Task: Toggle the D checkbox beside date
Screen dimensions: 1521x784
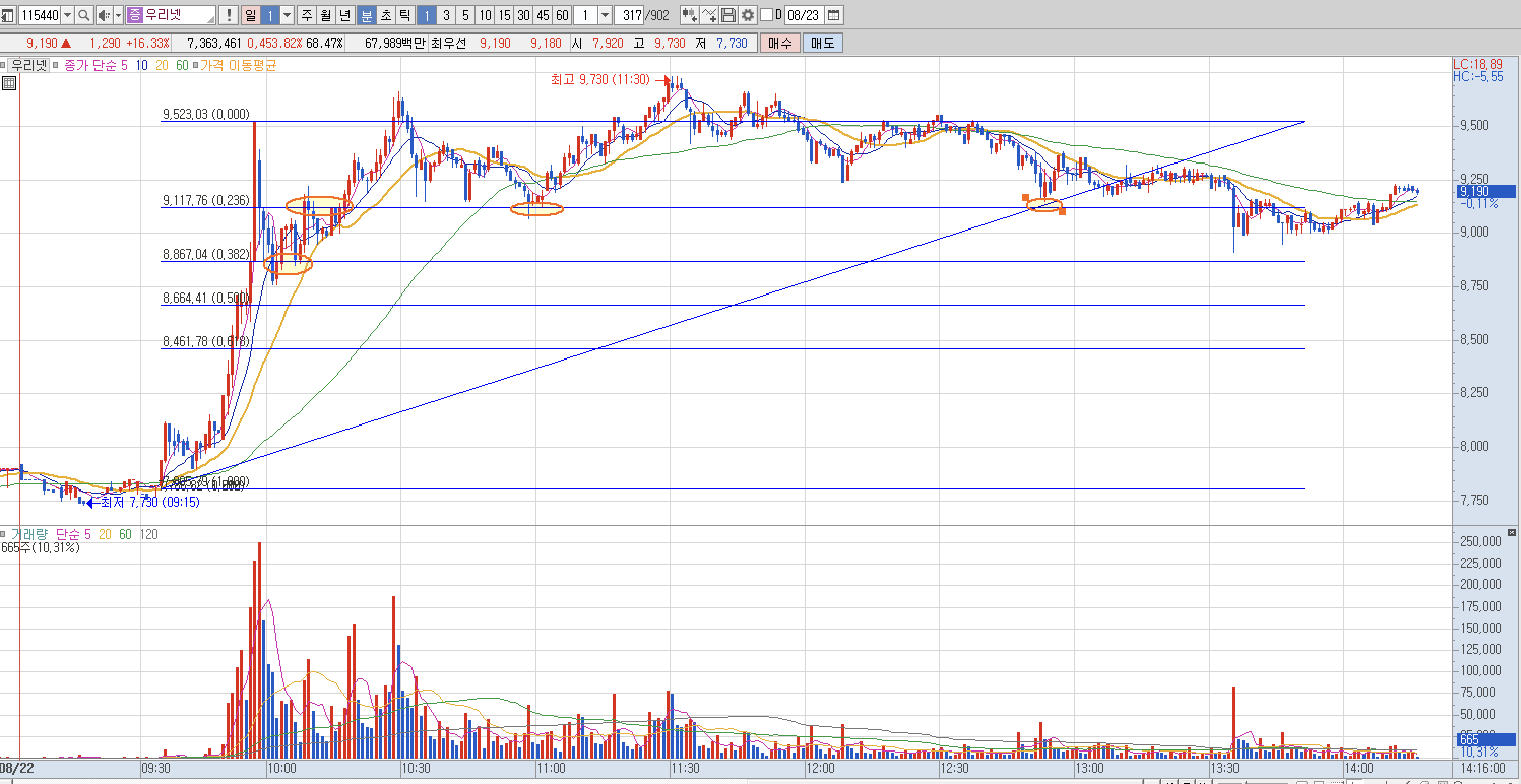Action: pos(767,15)
